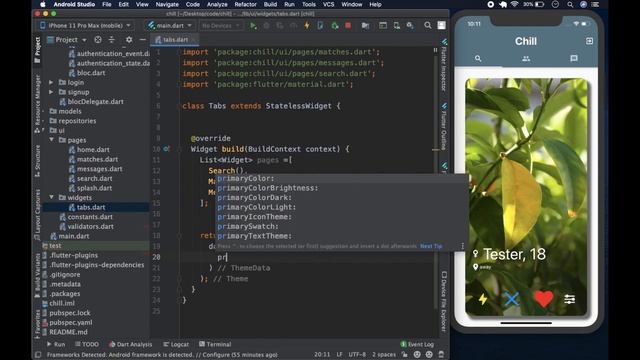Trigger Flutter hot reload lightning icon
This screenshot has width=640, height=360.
(x=307, y=25)
